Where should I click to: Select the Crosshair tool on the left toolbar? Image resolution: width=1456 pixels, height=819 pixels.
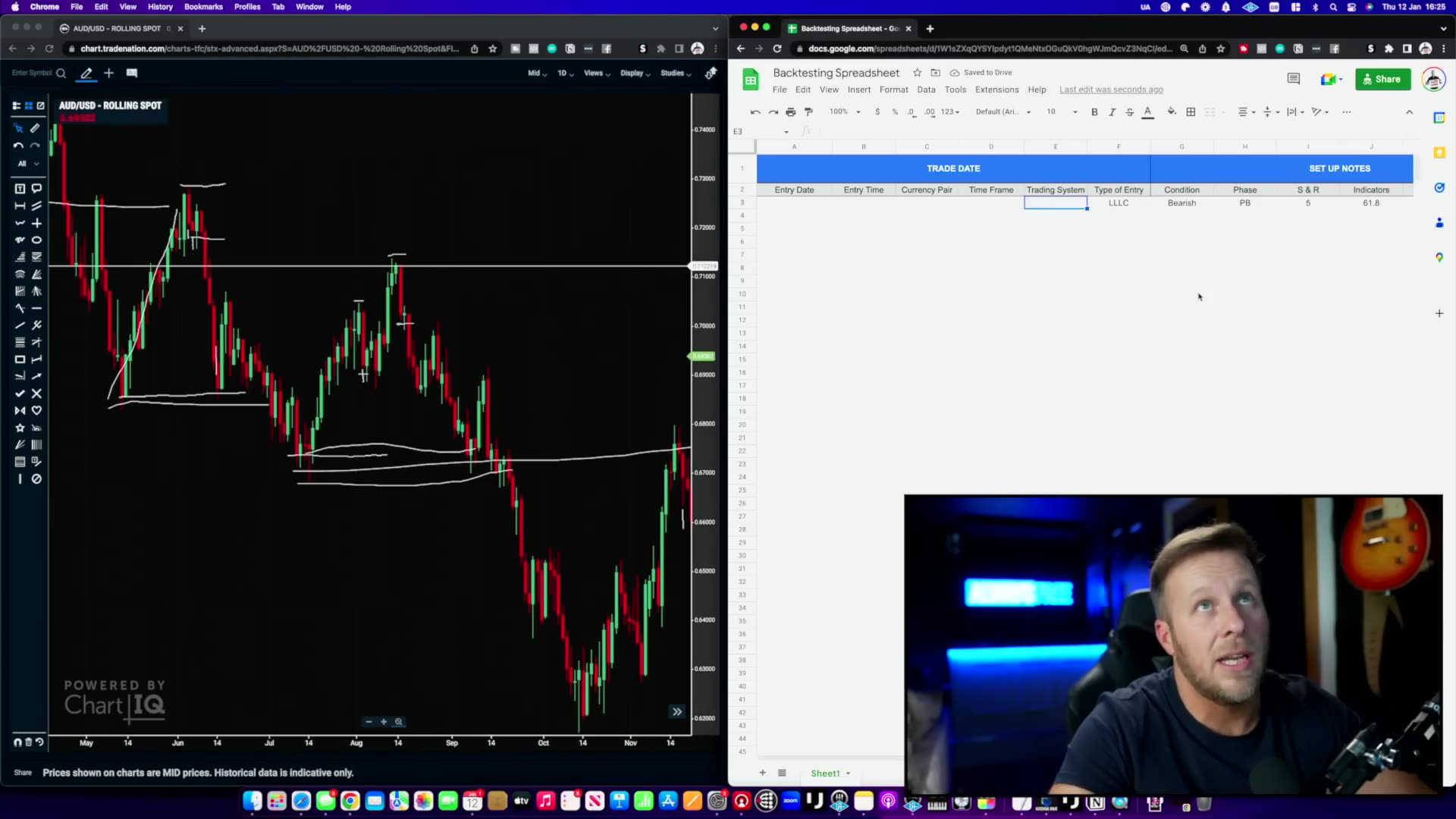(x=36, y=223)
